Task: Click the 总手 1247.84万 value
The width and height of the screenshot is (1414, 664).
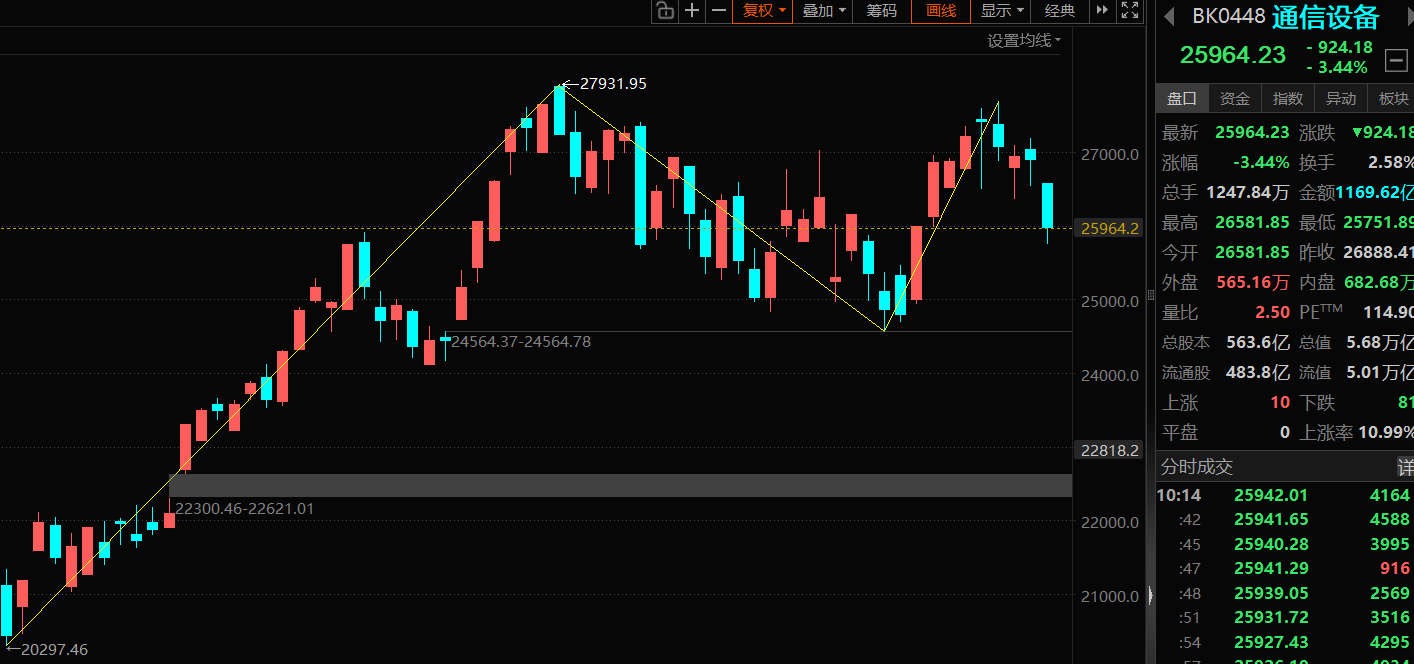Action: pyautogui.click(x=1248, y=192)
